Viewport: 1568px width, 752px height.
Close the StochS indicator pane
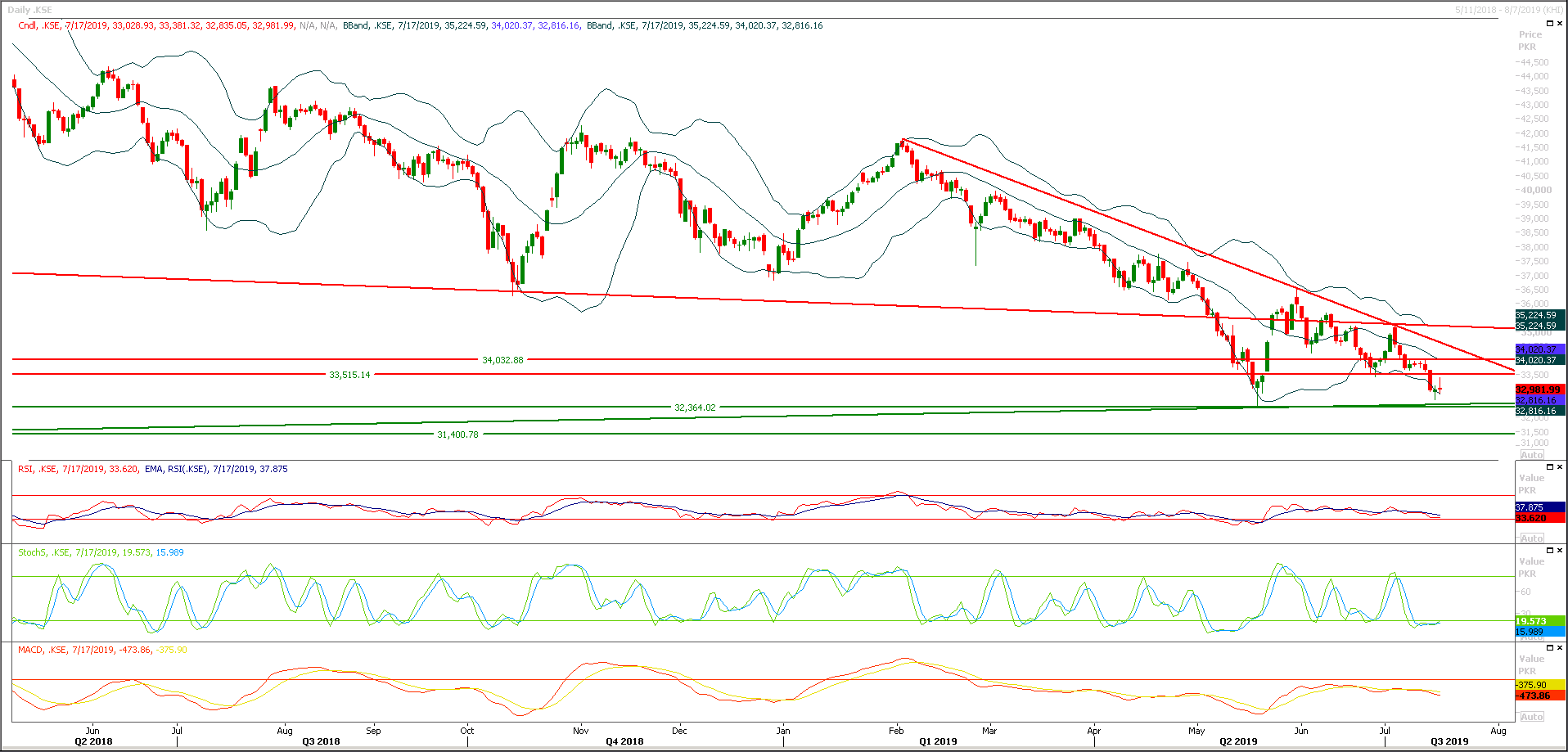coord(1560,551)
